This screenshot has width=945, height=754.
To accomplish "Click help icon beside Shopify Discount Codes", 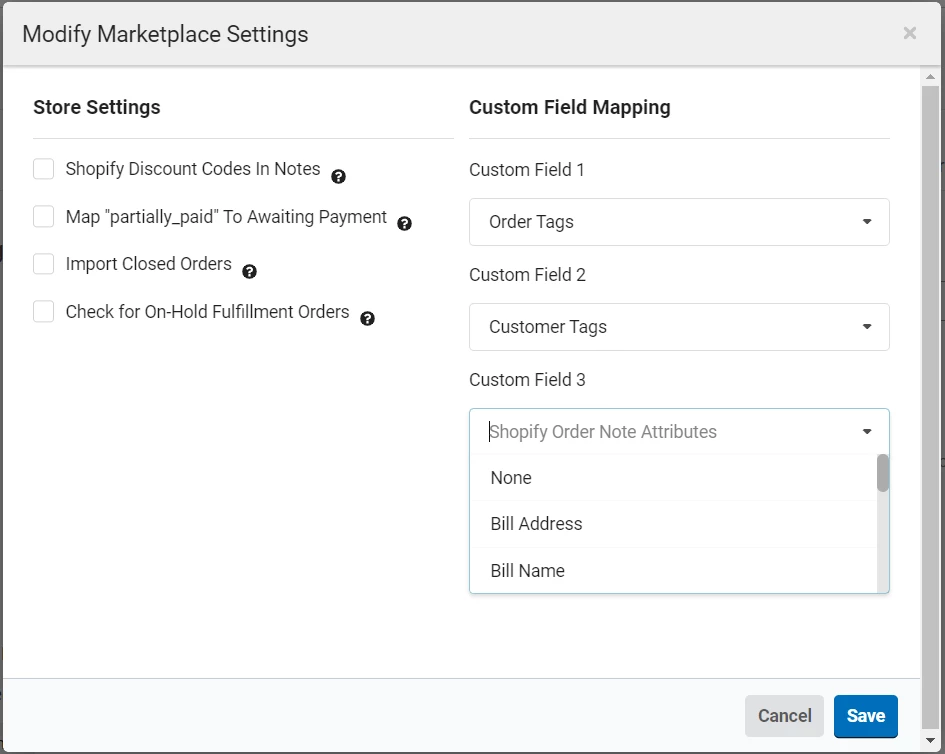I will [339, 177].
